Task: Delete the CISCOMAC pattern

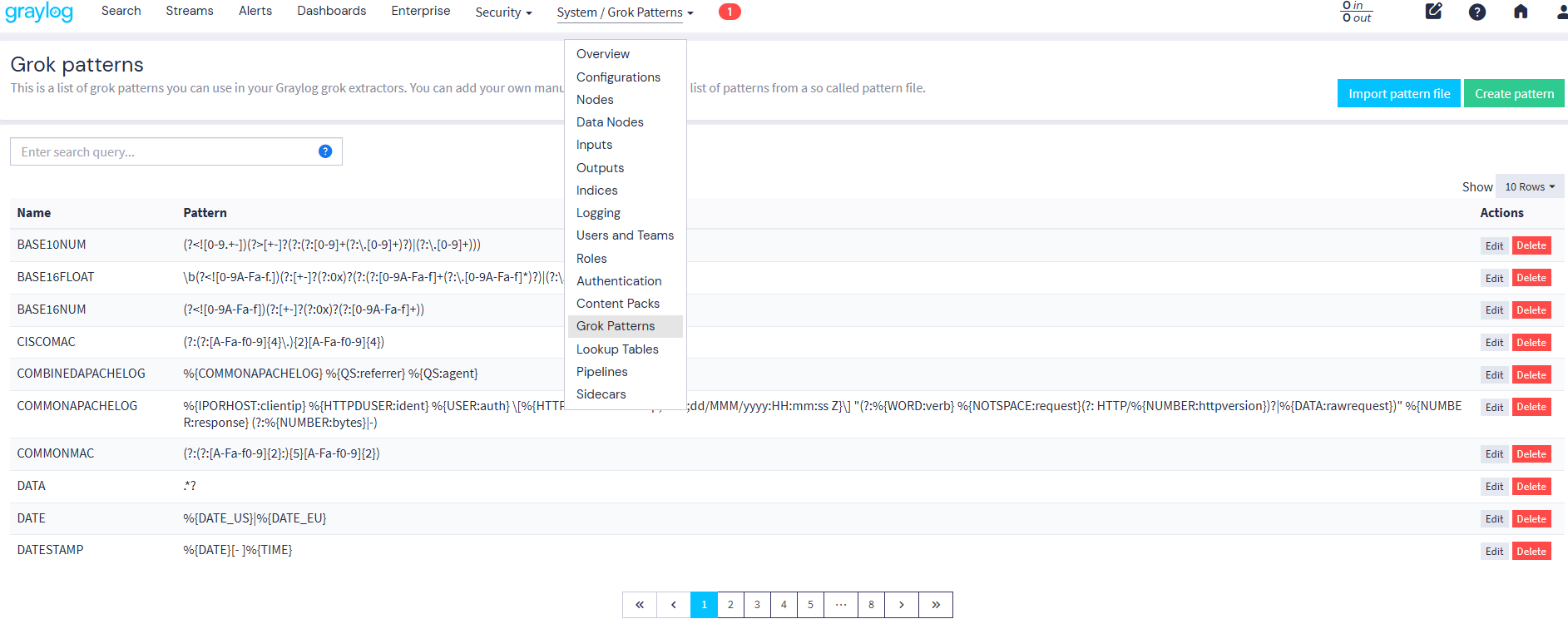Action: (x=1531, y=343)
